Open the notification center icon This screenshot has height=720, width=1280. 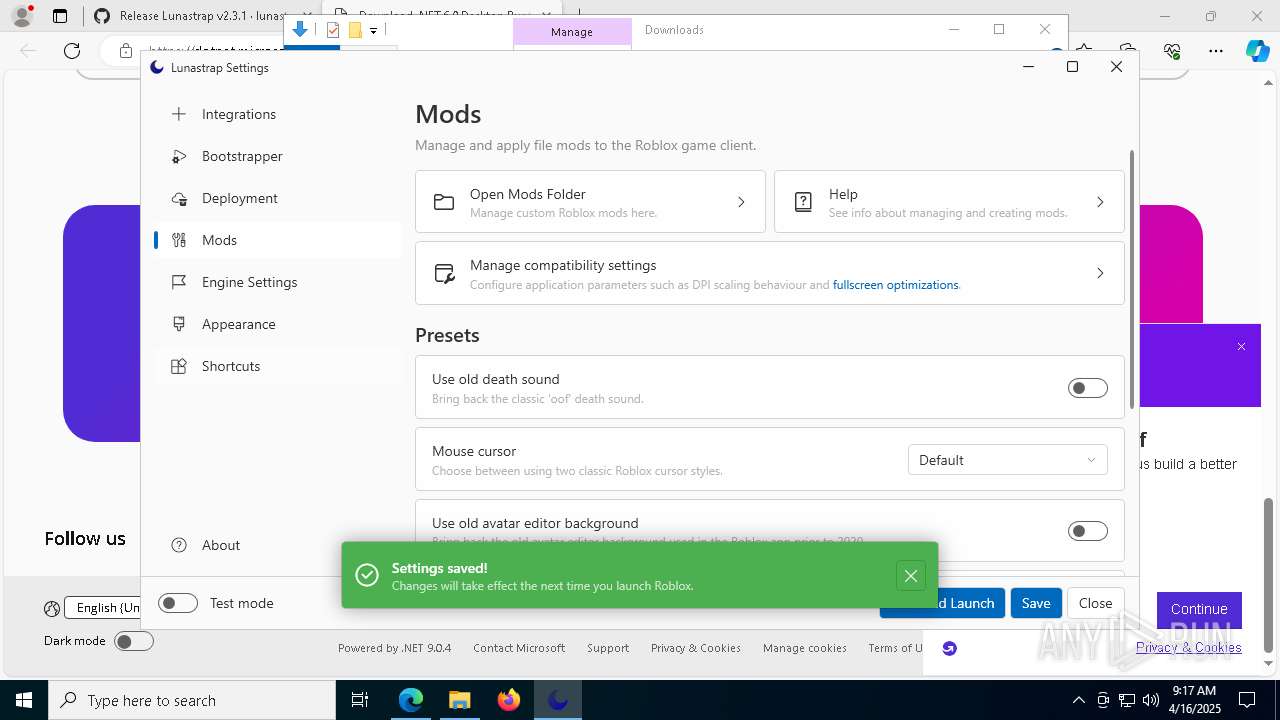pyautogui.click(x=1247, y=700)
